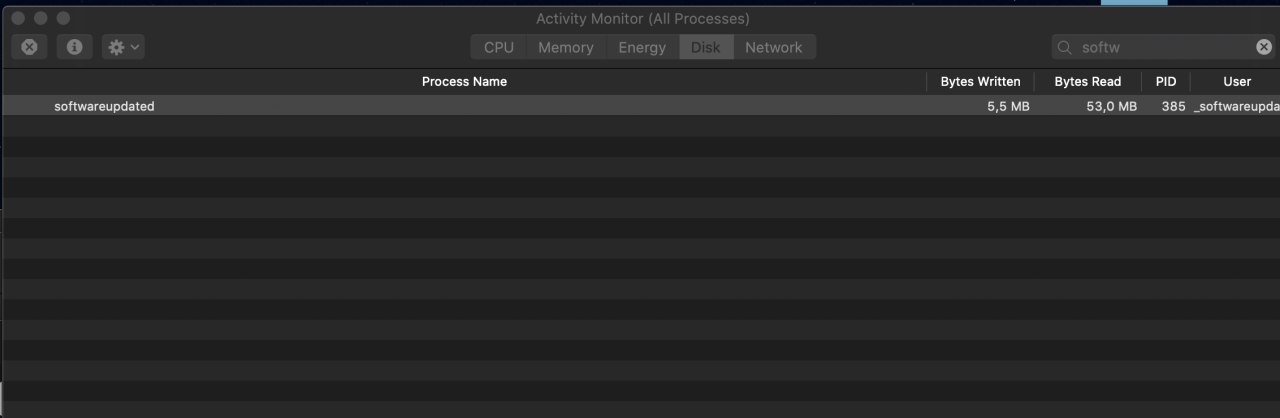Viewport: 1280px width, 418px height.
Task: Open process info inspector icon
Action: click(74, 47)
